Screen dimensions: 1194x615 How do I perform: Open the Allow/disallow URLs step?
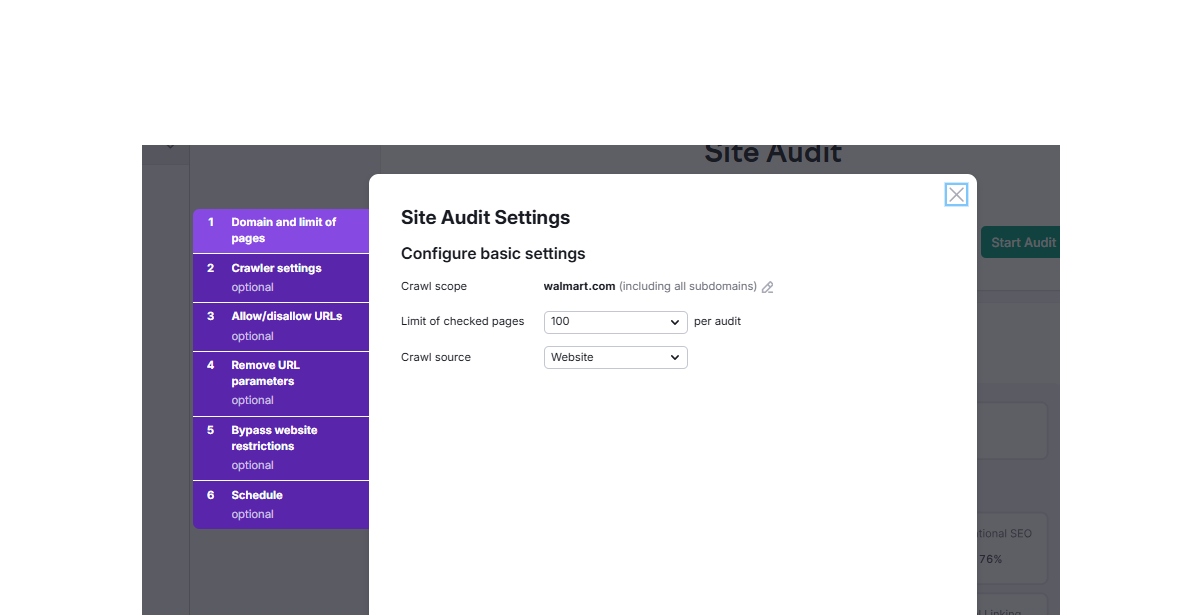[x=281, y=325]
